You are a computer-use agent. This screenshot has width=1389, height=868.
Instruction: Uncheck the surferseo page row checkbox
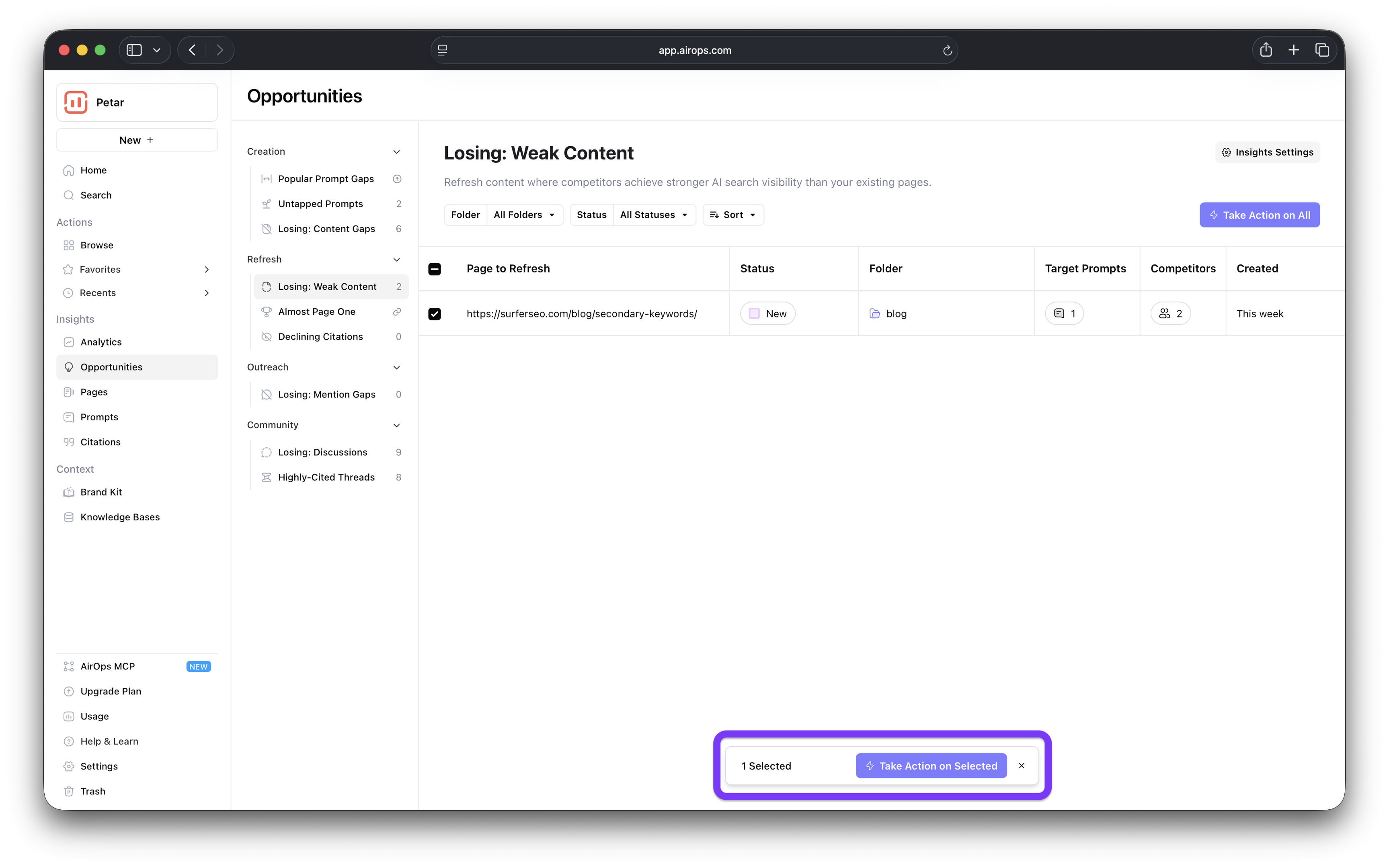(435, 314)
